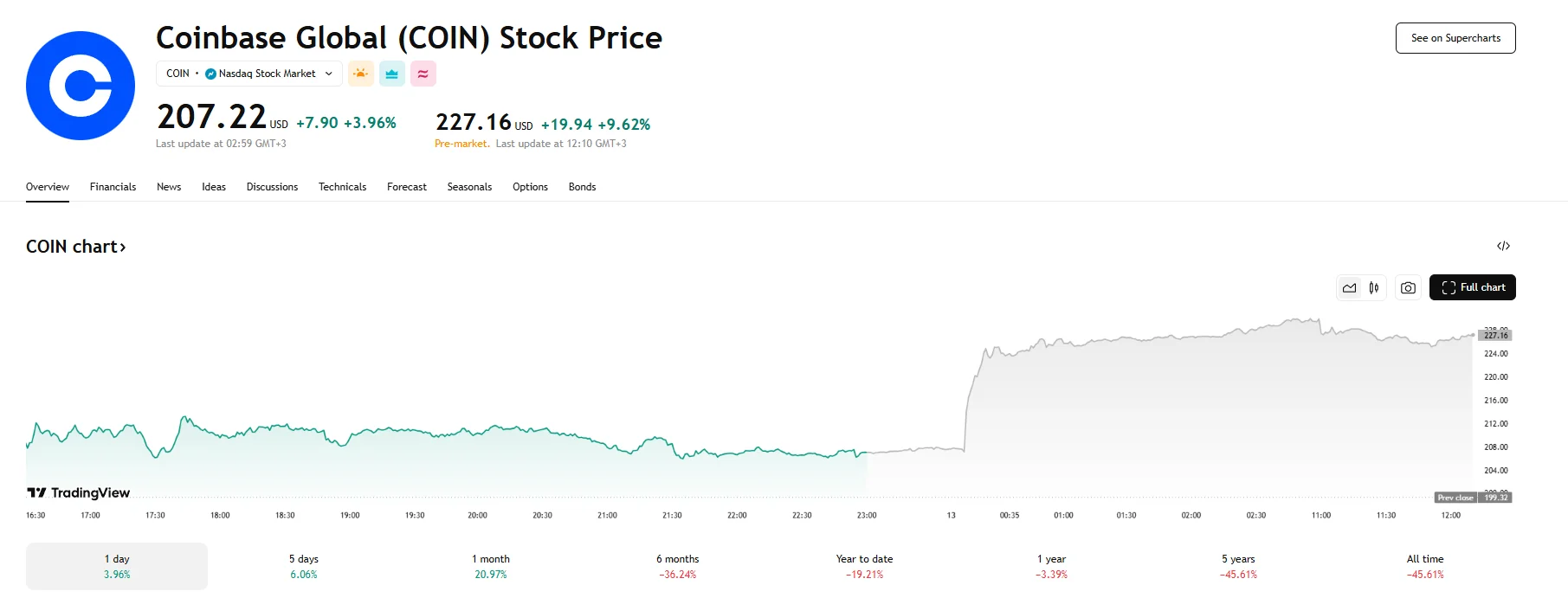Open the News tab
The width and height of the screenshot is (1568, 598).
(169, 187)
